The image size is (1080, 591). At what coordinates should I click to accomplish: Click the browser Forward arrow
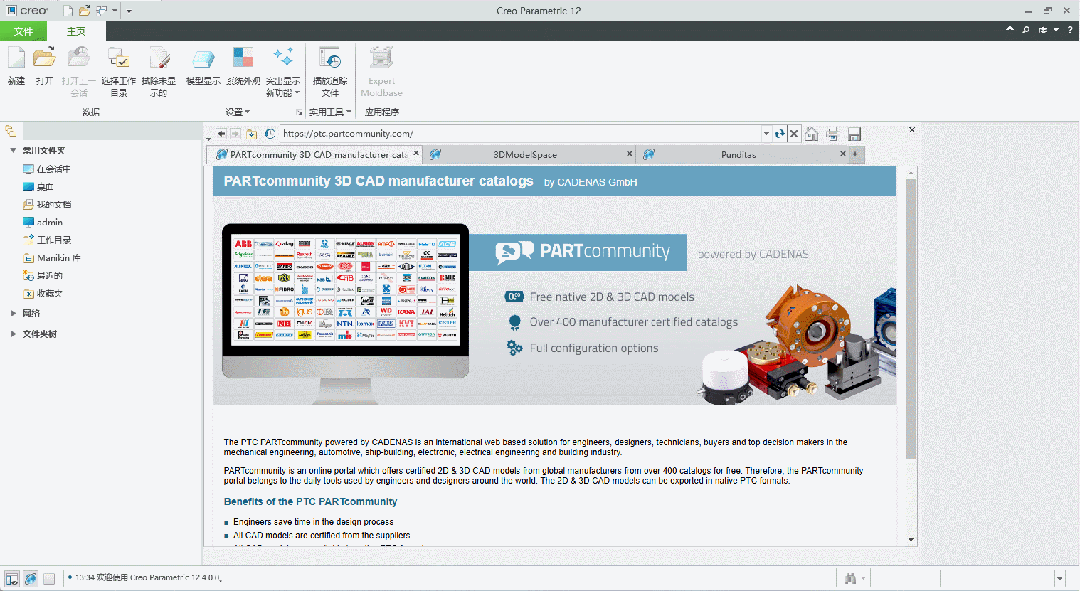[236, 134]
